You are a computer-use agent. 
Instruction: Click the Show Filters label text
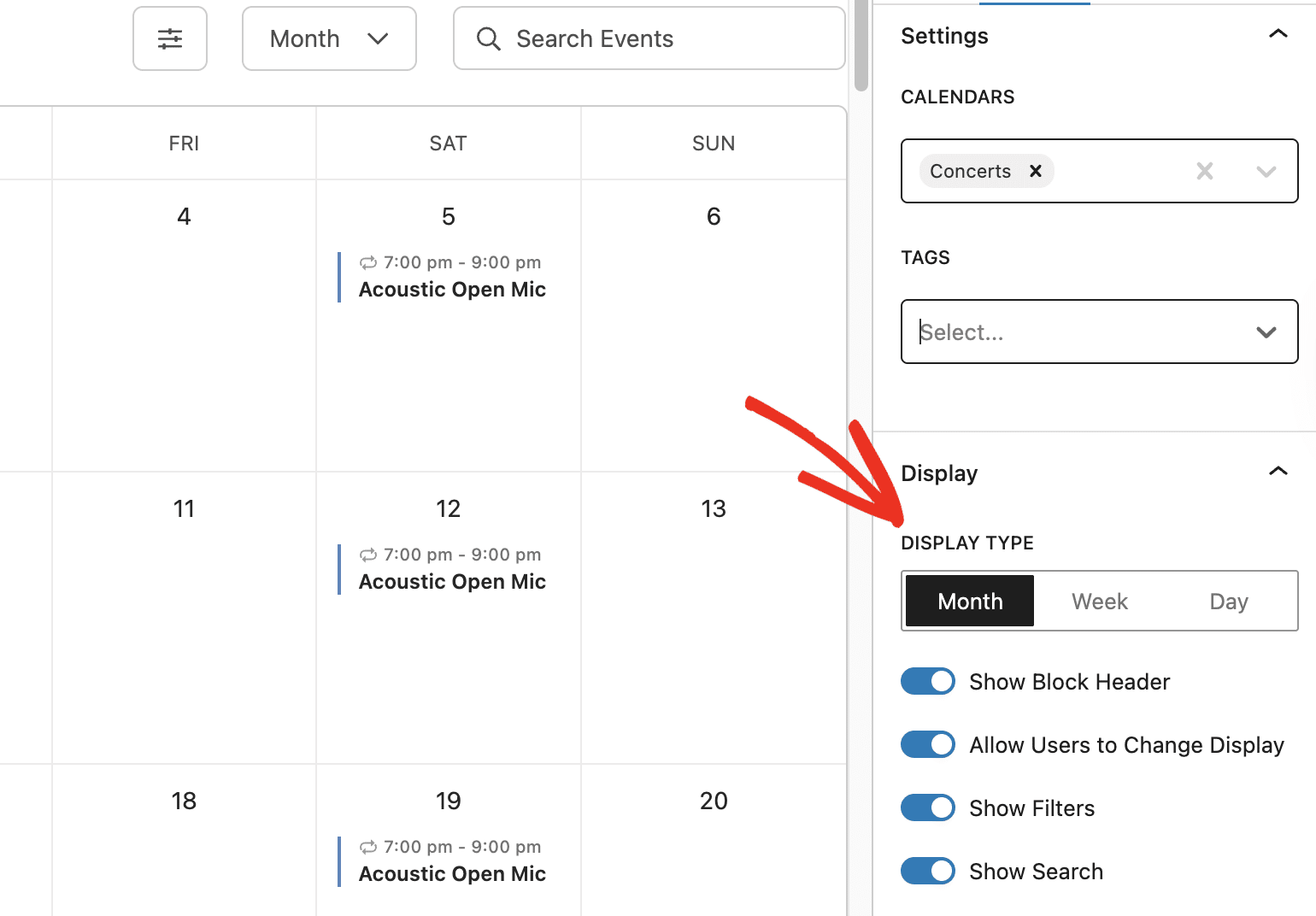point(1031,808)
